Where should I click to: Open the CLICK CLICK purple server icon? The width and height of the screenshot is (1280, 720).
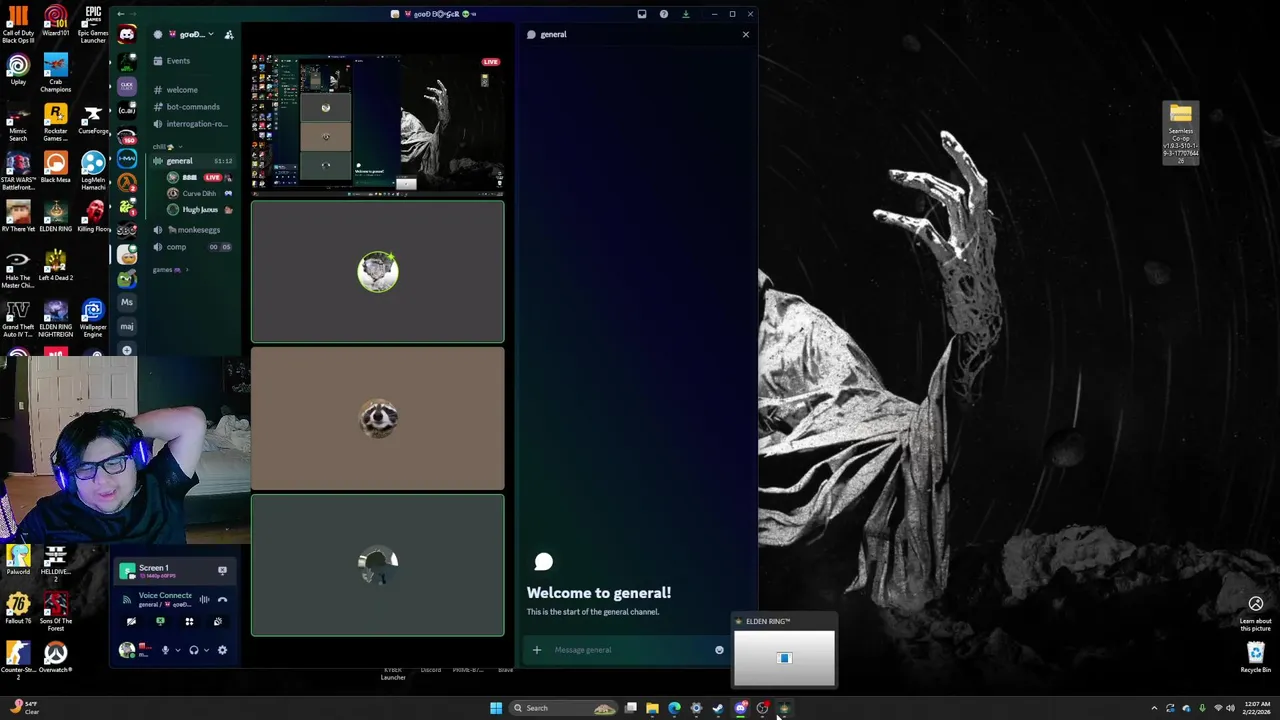pos(127,87)
